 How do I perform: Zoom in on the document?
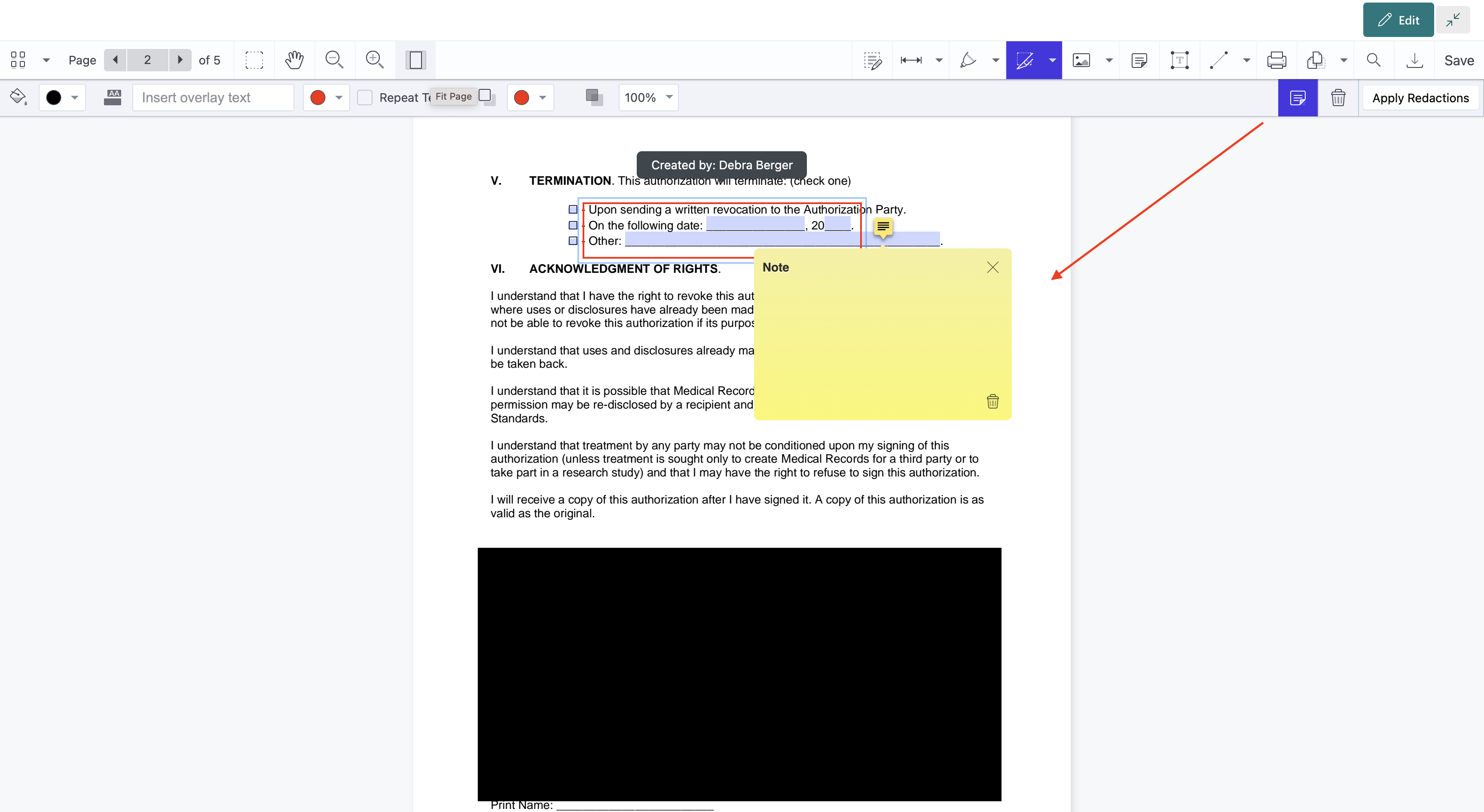click(x=375, y=60)
